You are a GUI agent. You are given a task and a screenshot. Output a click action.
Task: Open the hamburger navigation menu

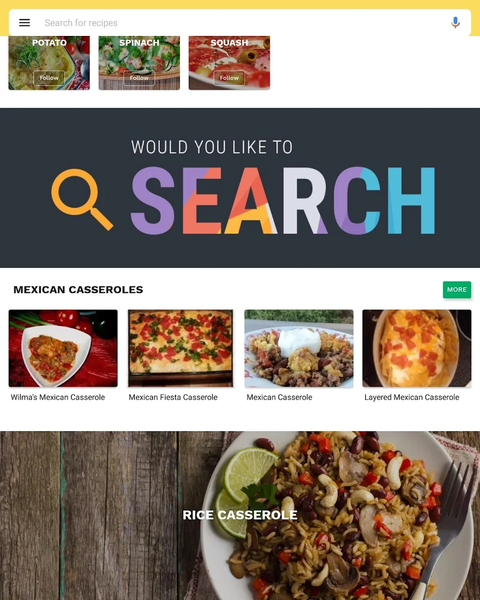click(x=24, y=23)
